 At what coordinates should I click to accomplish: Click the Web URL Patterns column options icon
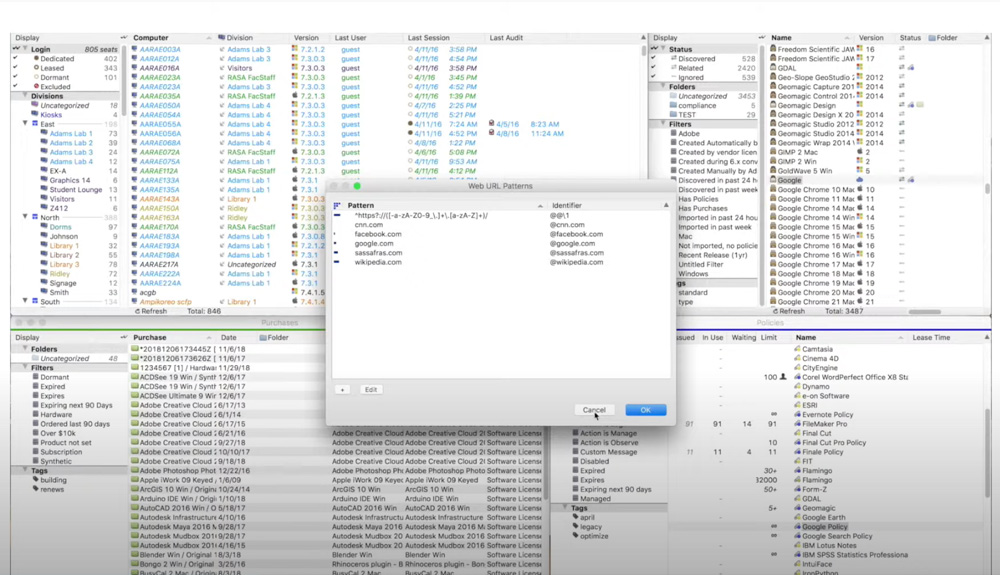pyautogui.click(x=337, y=205)
